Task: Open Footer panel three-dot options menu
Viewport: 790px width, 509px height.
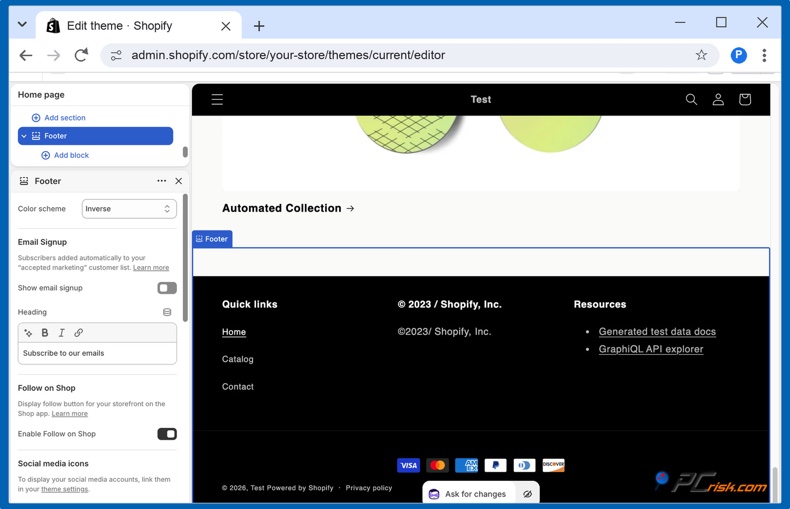Action: coord(161,180)
